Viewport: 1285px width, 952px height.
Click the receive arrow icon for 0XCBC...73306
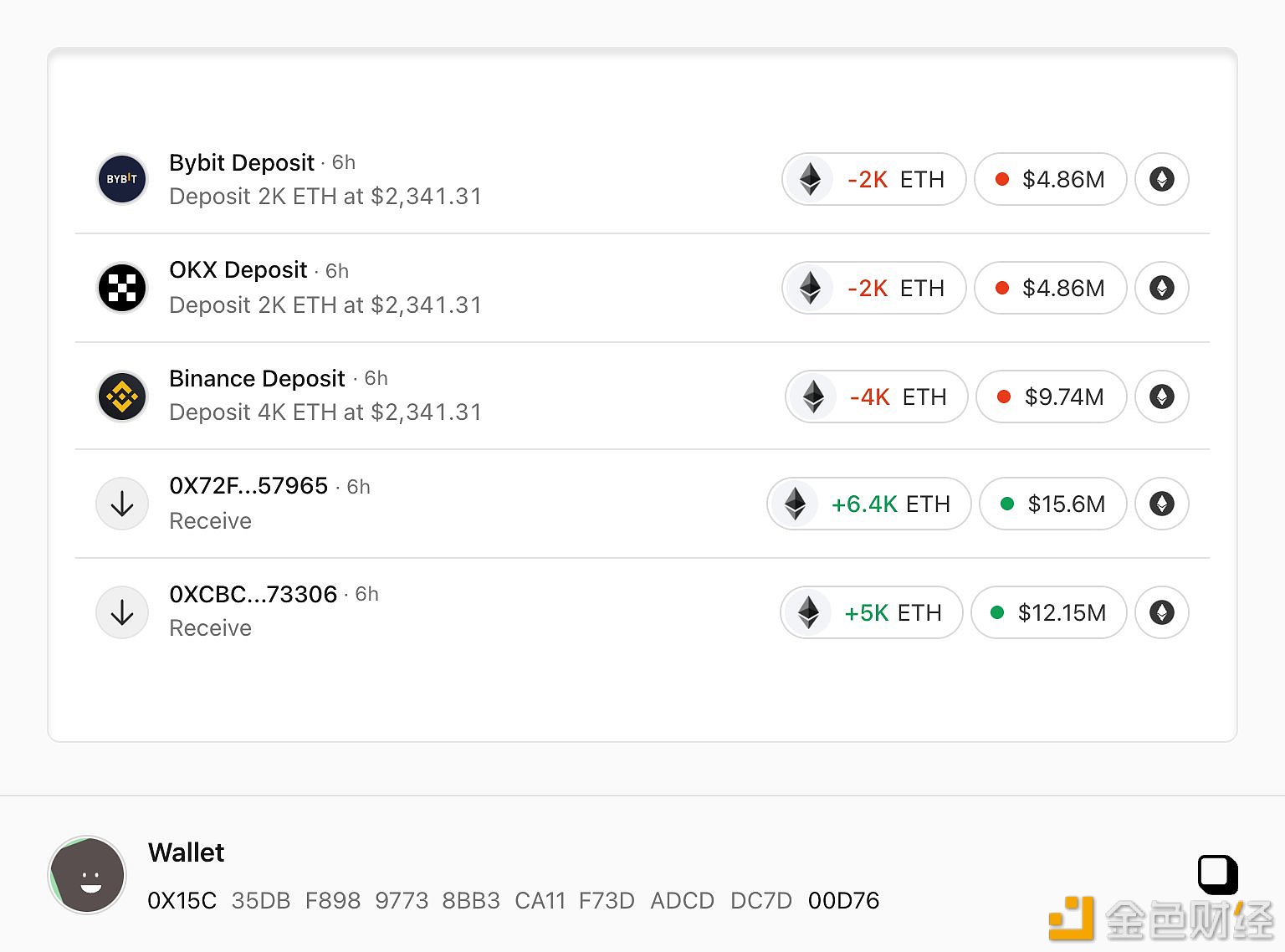click(x=122, y=612)
